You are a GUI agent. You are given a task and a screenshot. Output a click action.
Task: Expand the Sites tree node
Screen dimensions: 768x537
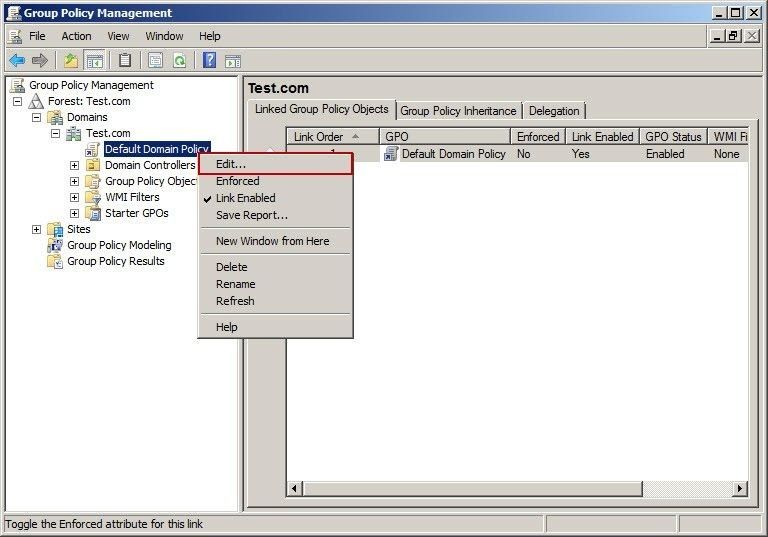tap(36, 229)
